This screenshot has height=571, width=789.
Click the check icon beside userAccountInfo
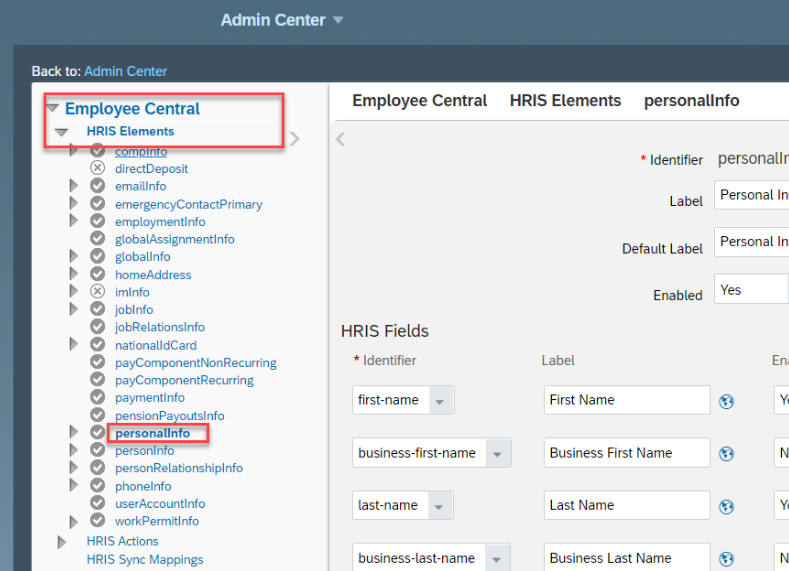pyautogui.click(x=98, y=503)
